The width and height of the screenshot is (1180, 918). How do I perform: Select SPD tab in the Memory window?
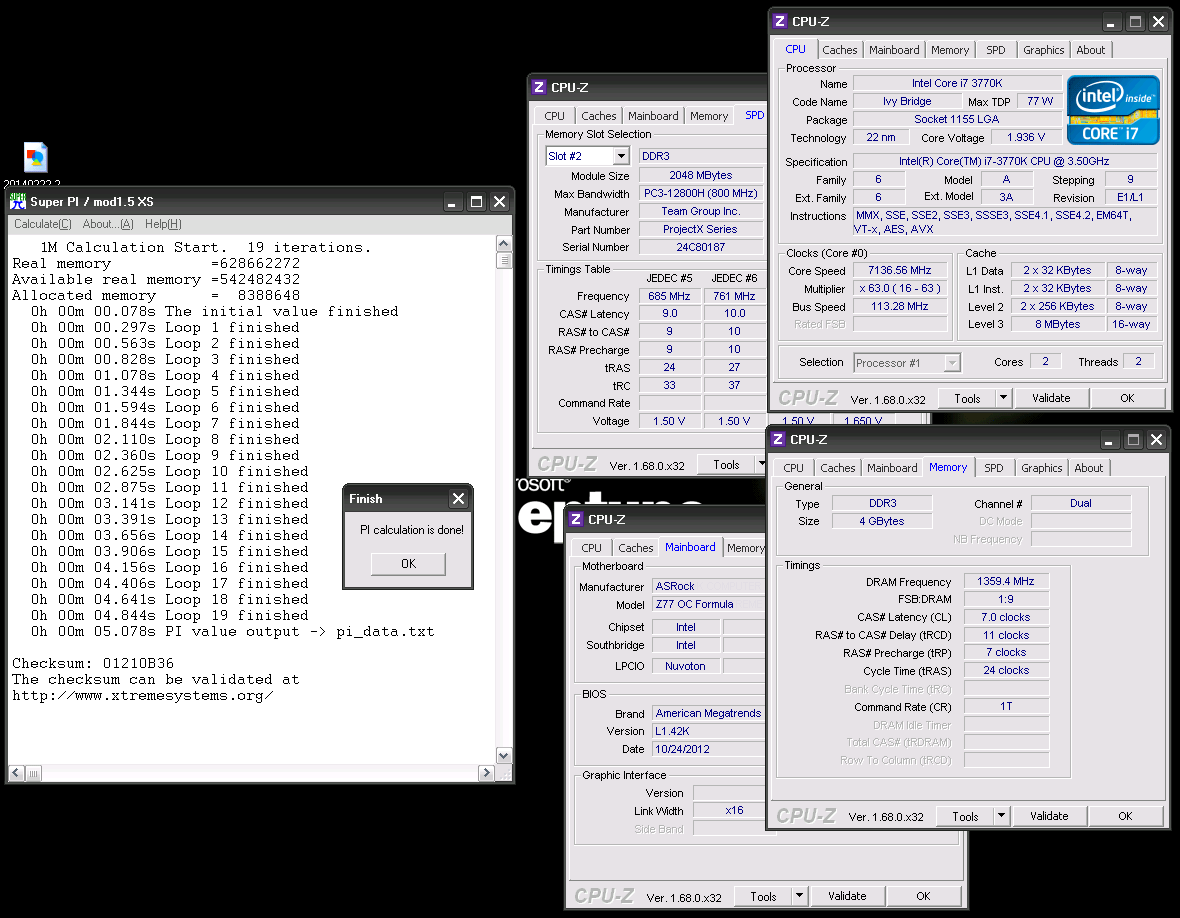[993, 468]
